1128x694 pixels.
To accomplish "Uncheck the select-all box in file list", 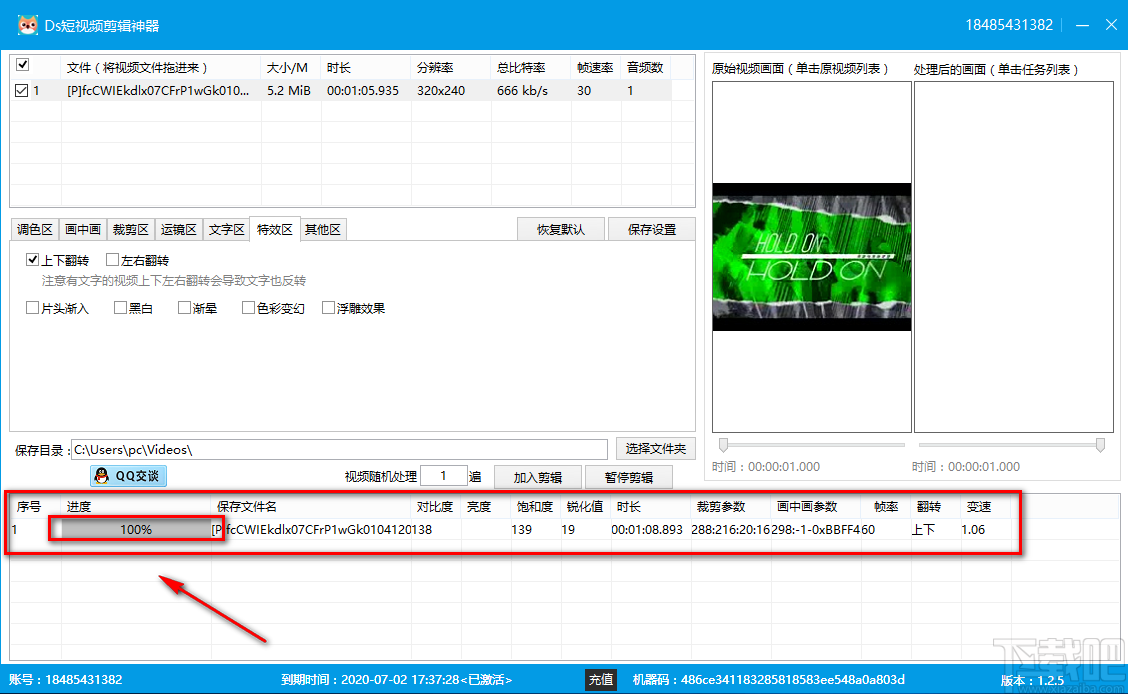I will 22,64.
